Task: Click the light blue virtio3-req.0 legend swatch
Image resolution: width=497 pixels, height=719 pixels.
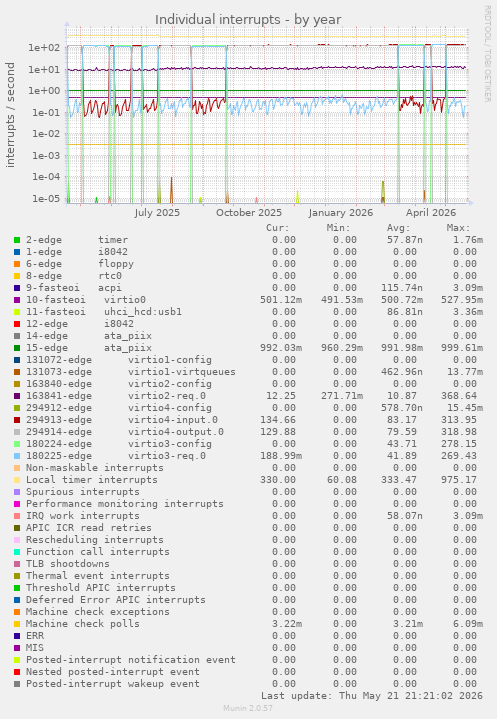Action: [17, 456]
